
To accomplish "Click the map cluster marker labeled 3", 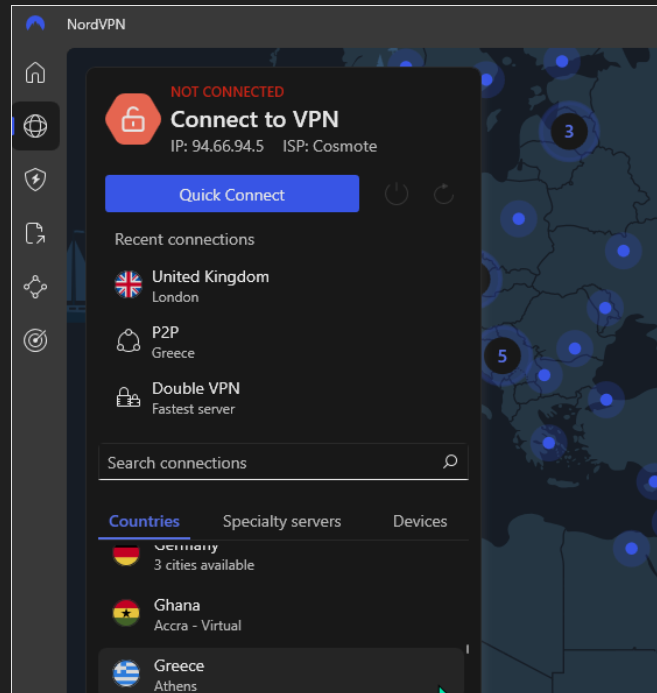I will coord(569,131).
